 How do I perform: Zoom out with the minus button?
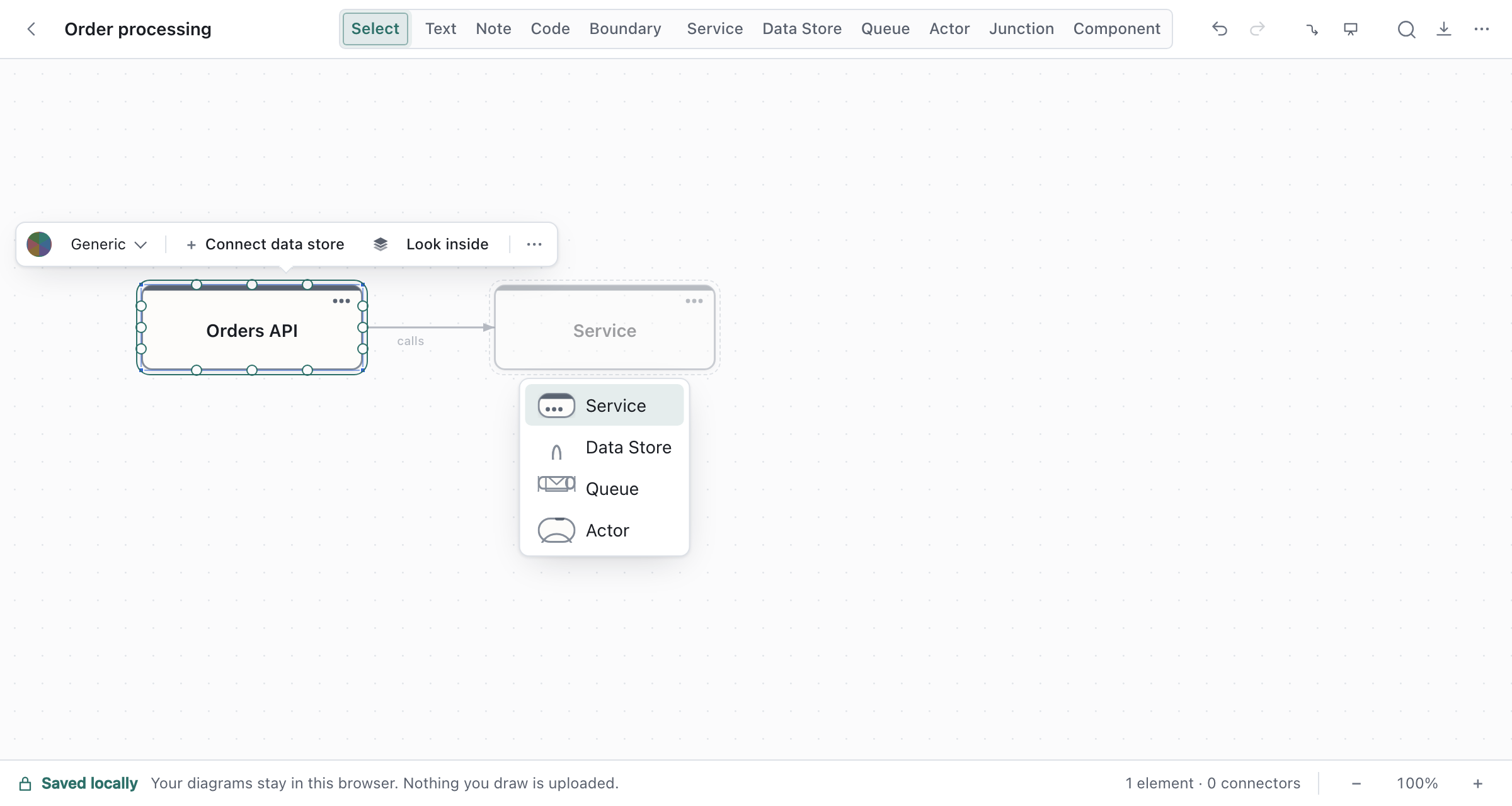point(1356,783)
